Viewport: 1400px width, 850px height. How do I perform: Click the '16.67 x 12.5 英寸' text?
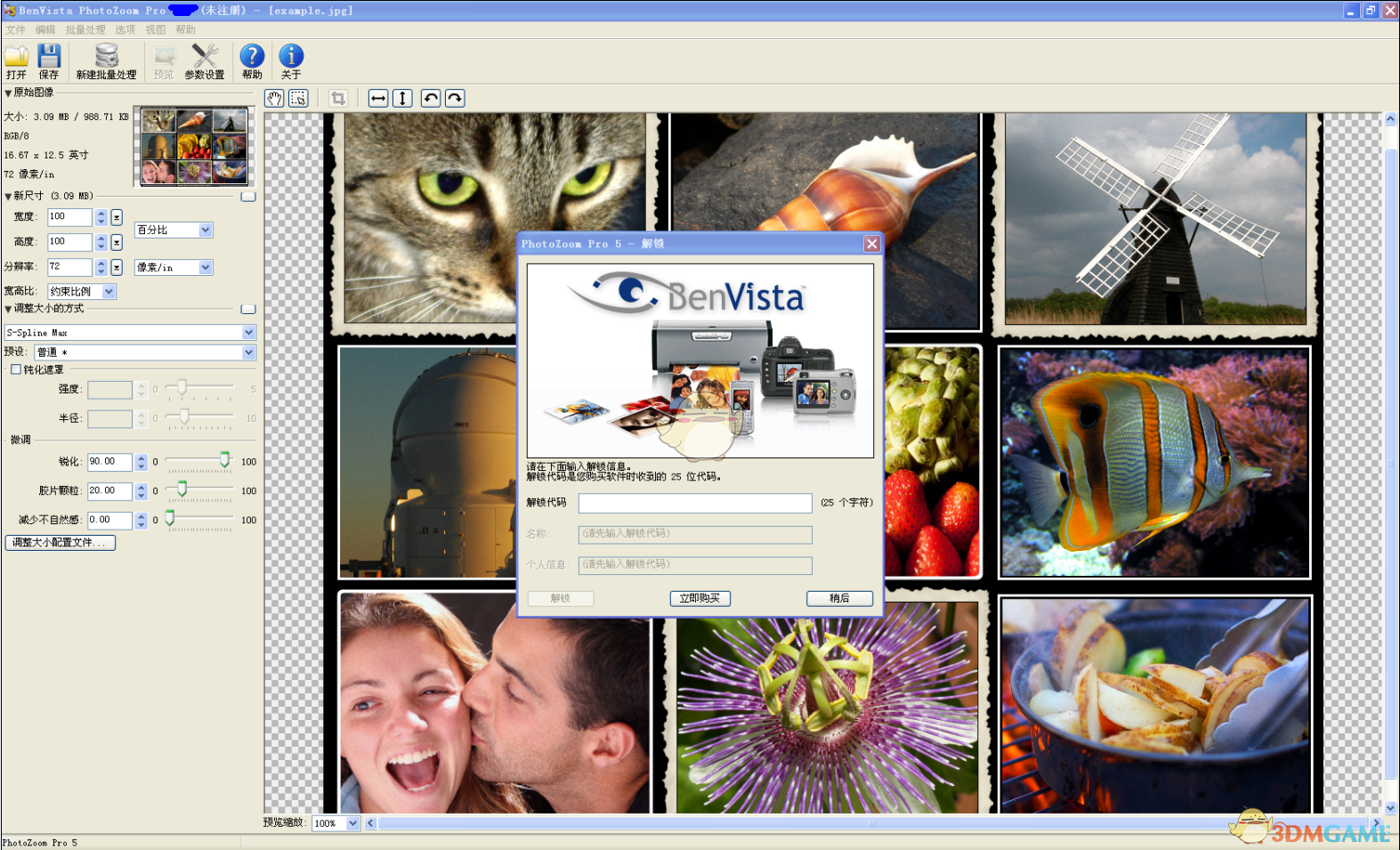pos(46,155)
